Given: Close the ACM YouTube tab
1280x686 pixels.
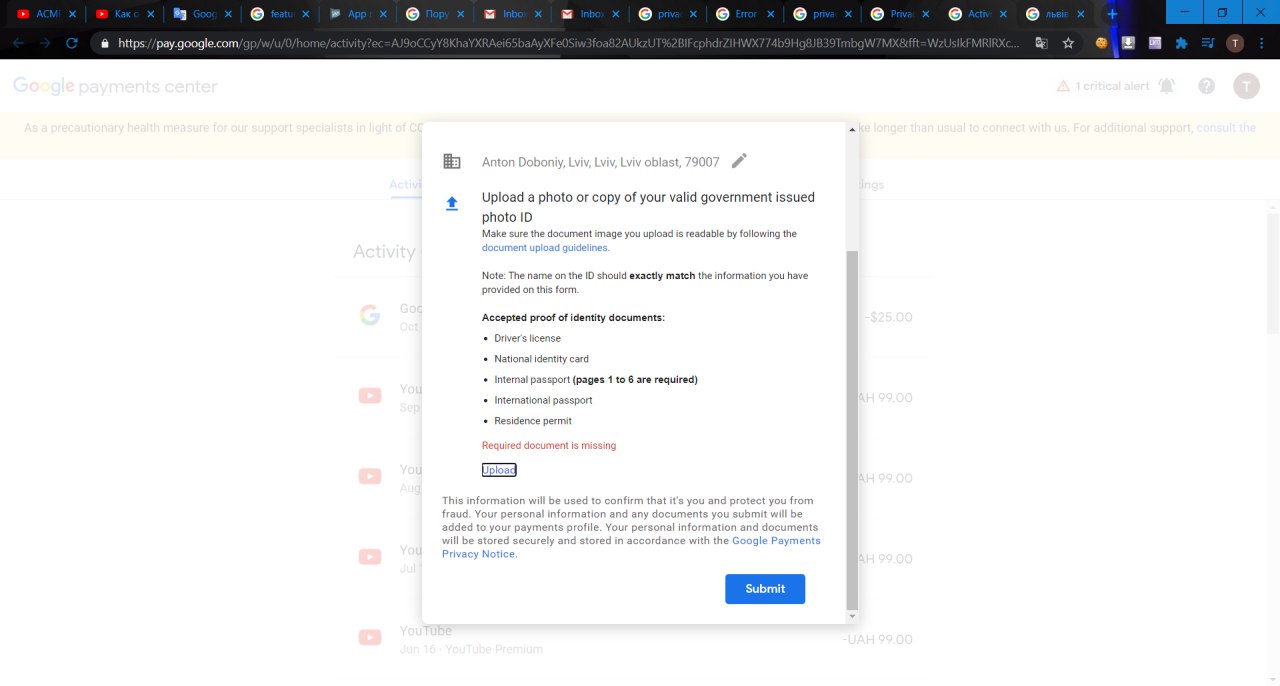Looking at the screenshot, I should pos(72,14).
